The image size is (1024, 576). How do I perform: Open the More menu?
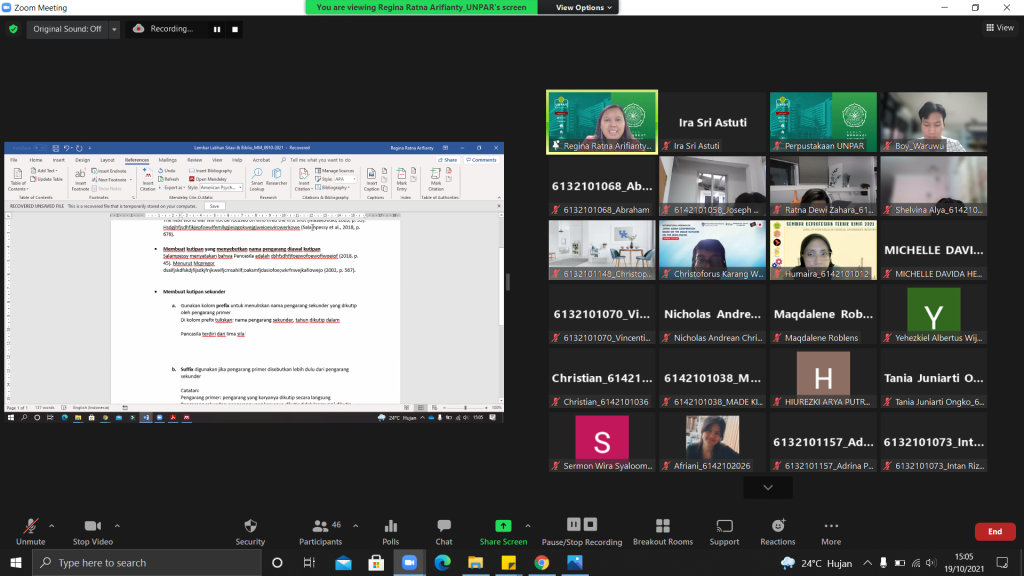[831, 526]
